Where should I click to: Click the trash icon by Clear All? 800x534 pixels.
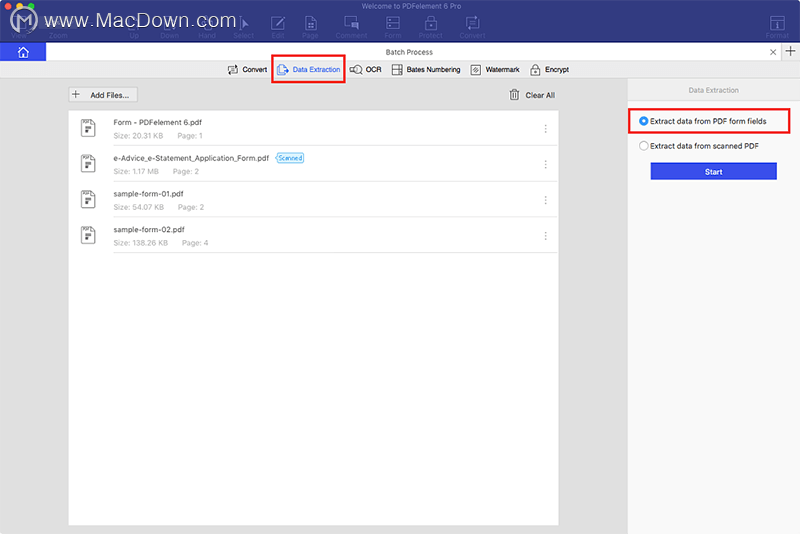tap(514, 95)
